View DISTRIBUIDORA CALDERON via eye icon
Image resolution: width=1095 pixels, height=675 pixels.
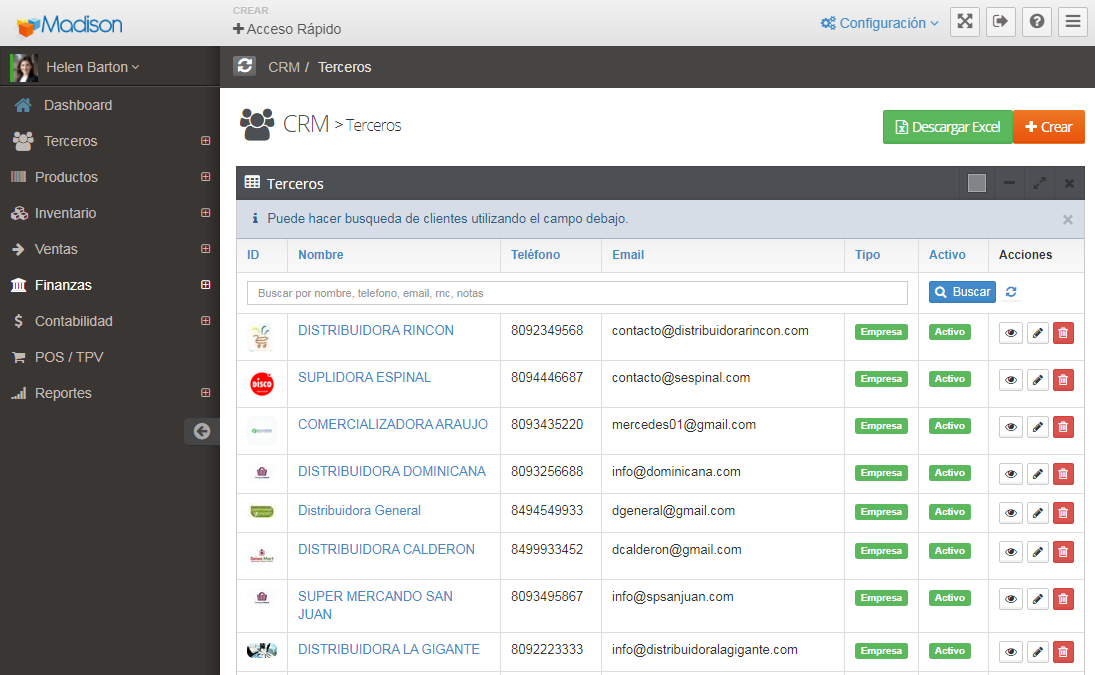(x=1010, y=551)
